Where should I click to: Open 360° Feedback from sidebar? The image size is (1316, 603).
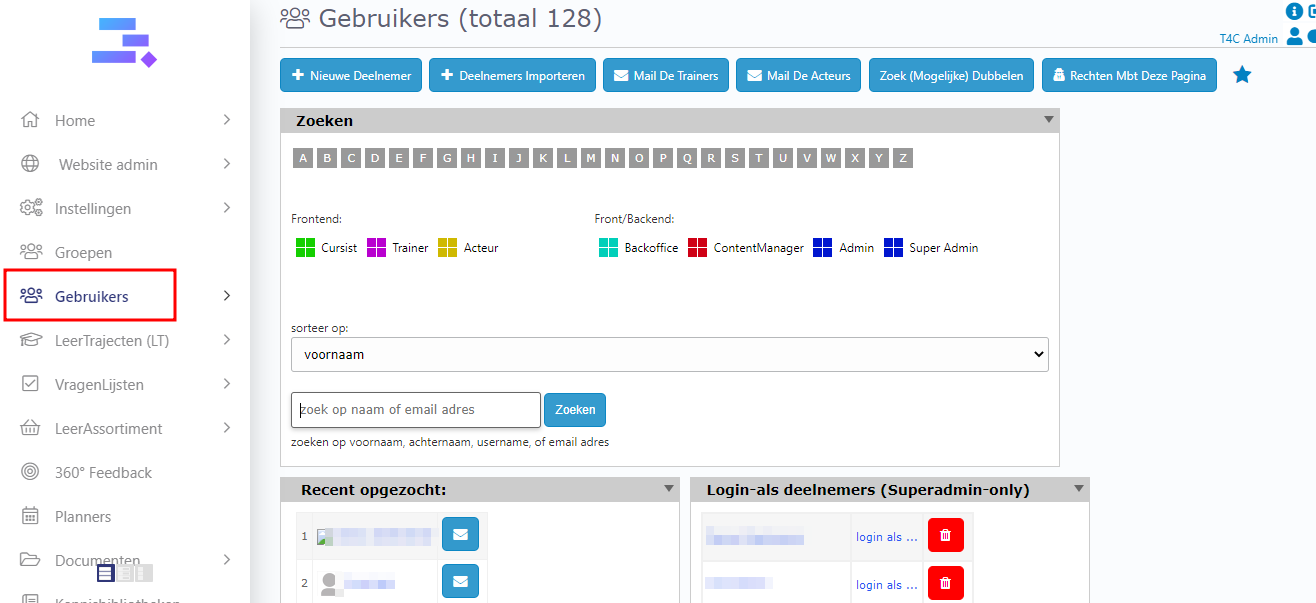[103, 473]
